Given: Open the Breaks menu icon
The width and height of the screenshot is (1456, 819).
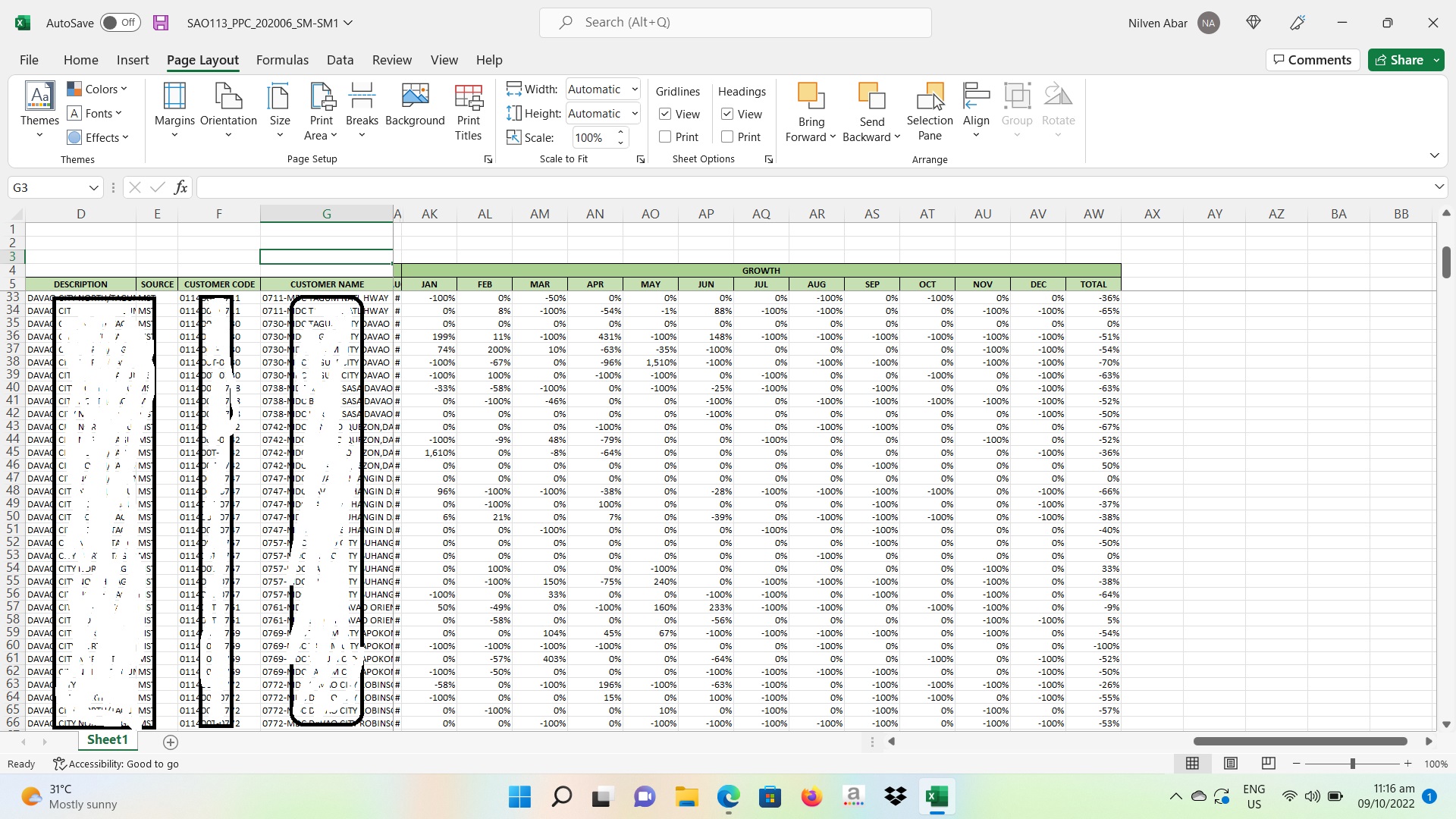Looking at the screenshot, I should [362, 97].
